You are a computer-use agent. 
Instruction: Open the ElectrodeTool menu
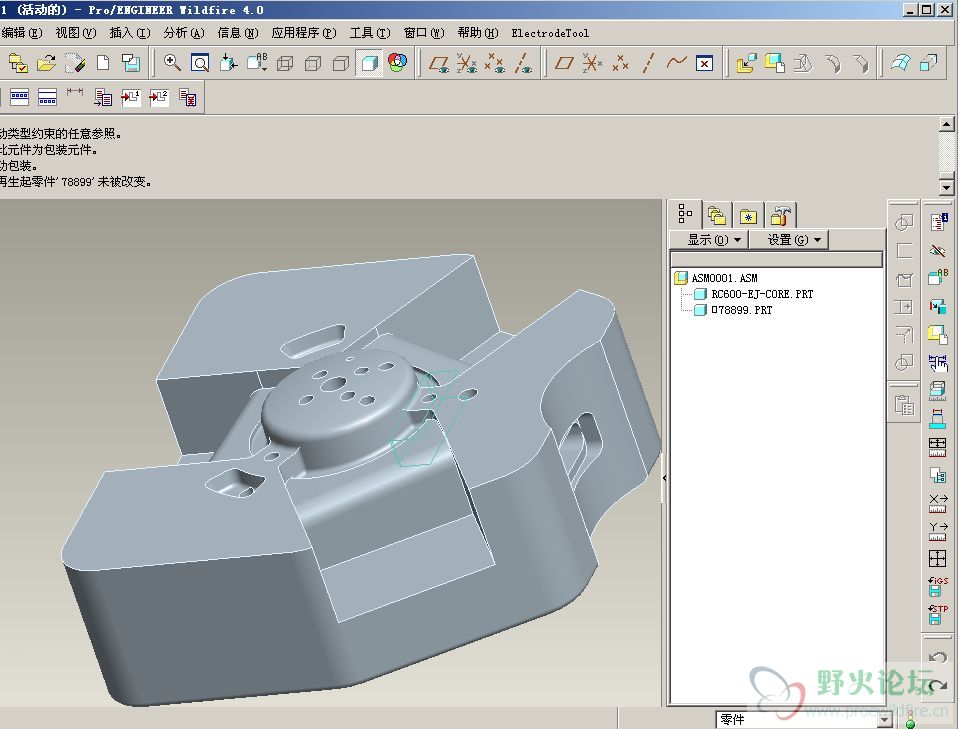click(550, 33)
